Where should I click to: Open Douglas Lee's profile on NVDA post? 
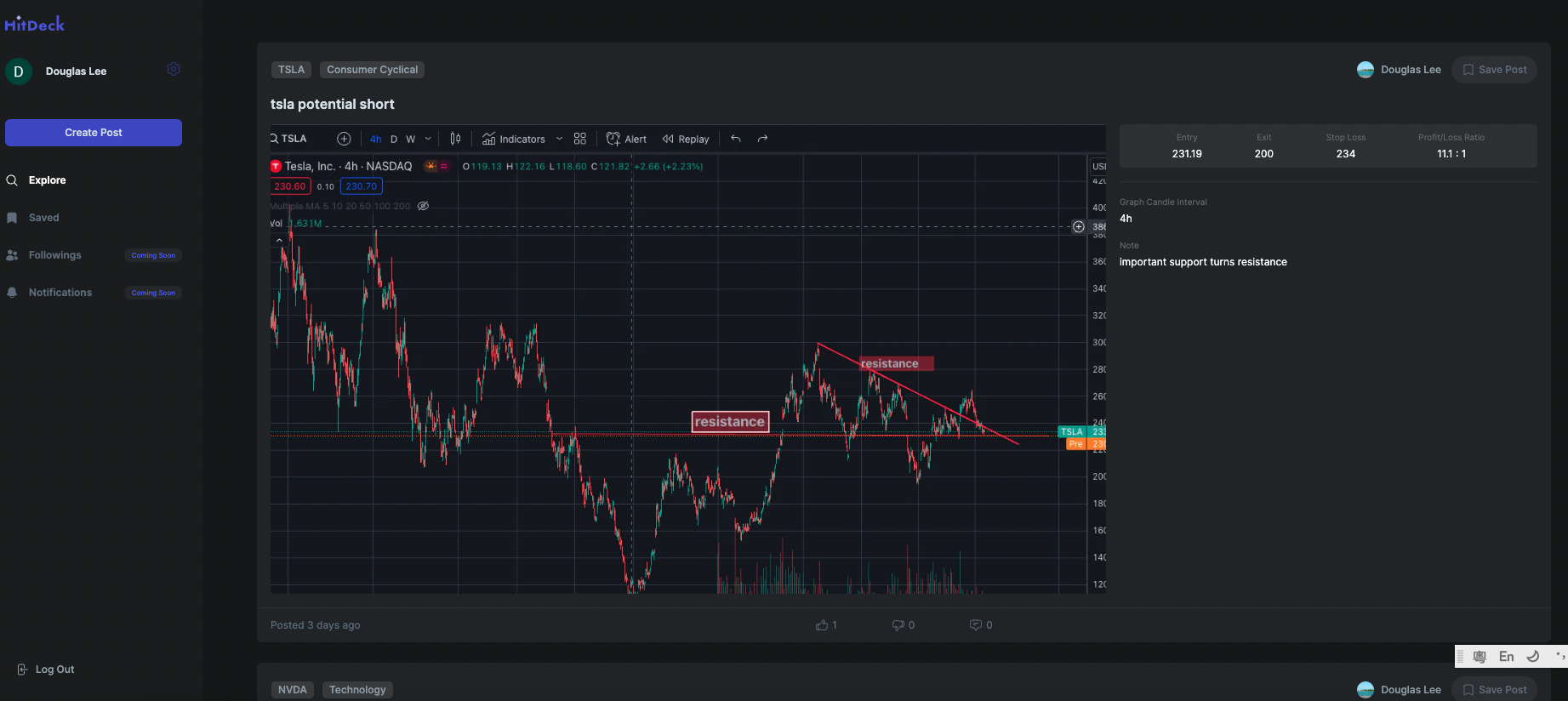[x=1399, y=690]
